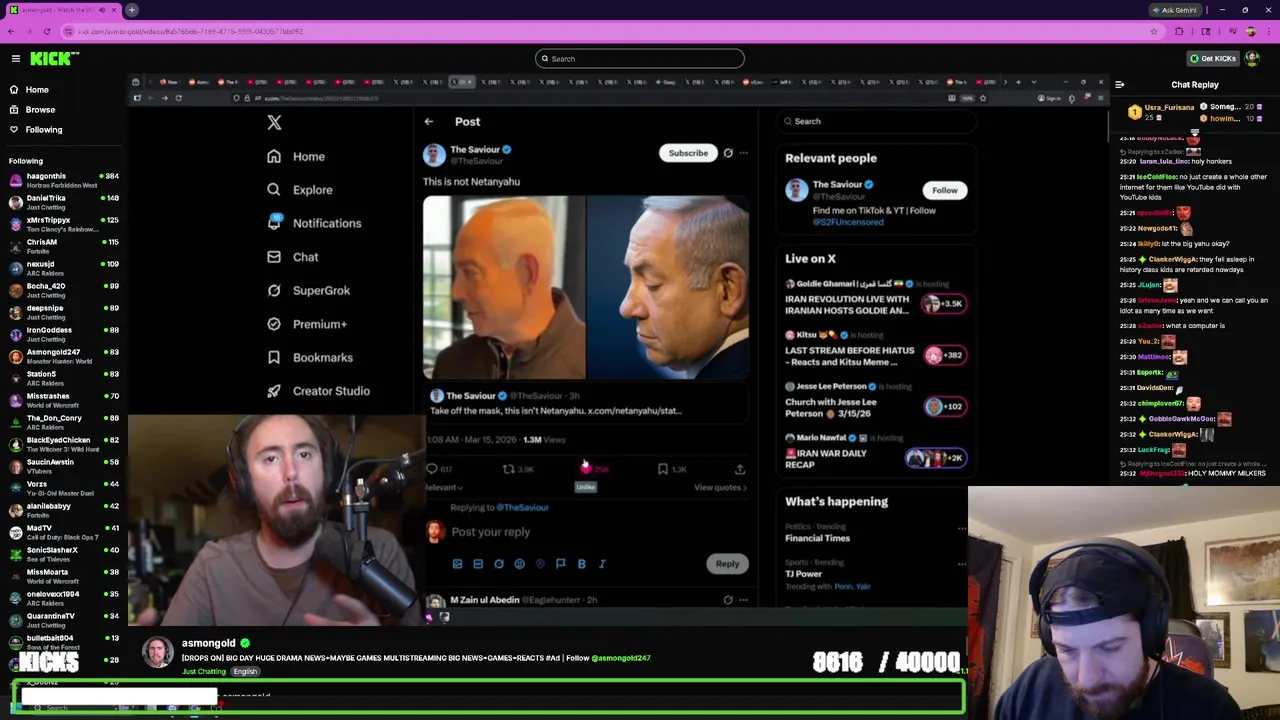Open View quotes link
The image size is (1280, 720).
tap(720, 488)
